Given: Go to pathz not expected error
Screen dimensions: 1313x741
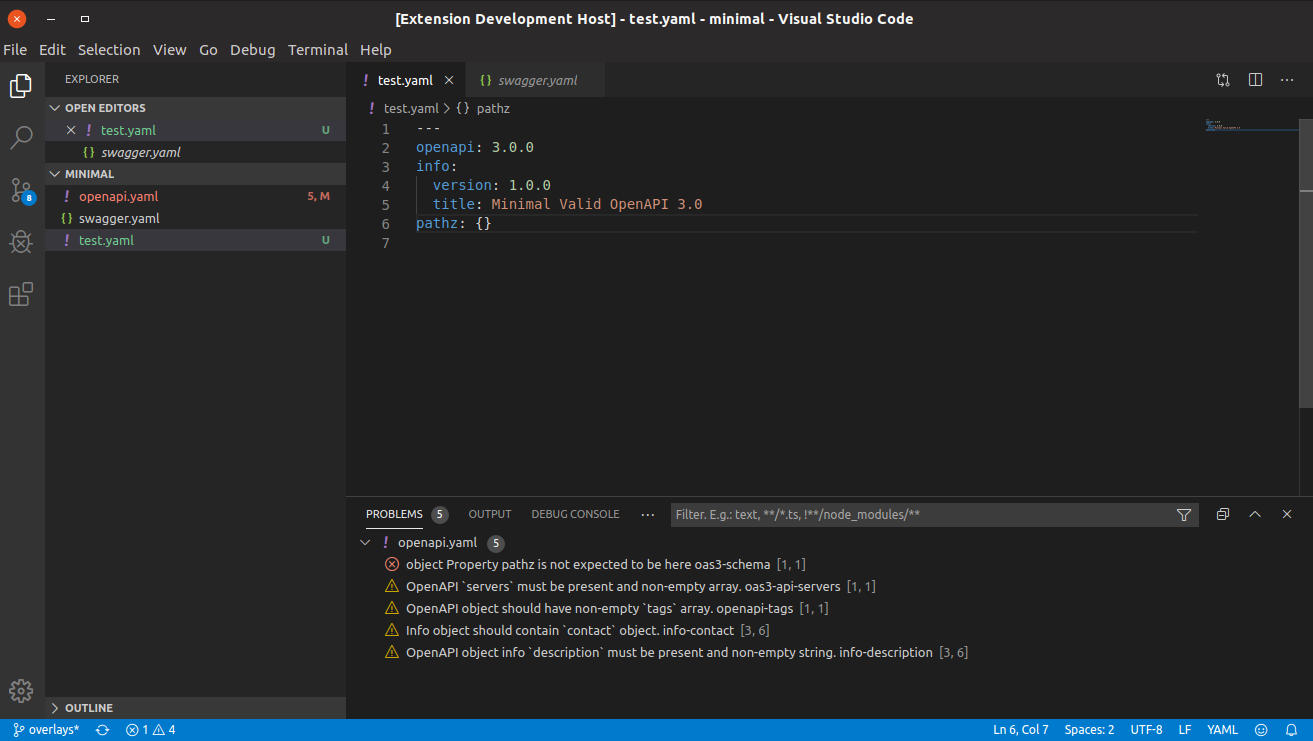Looking at the screenshot, I should click(x=595, y=564).
